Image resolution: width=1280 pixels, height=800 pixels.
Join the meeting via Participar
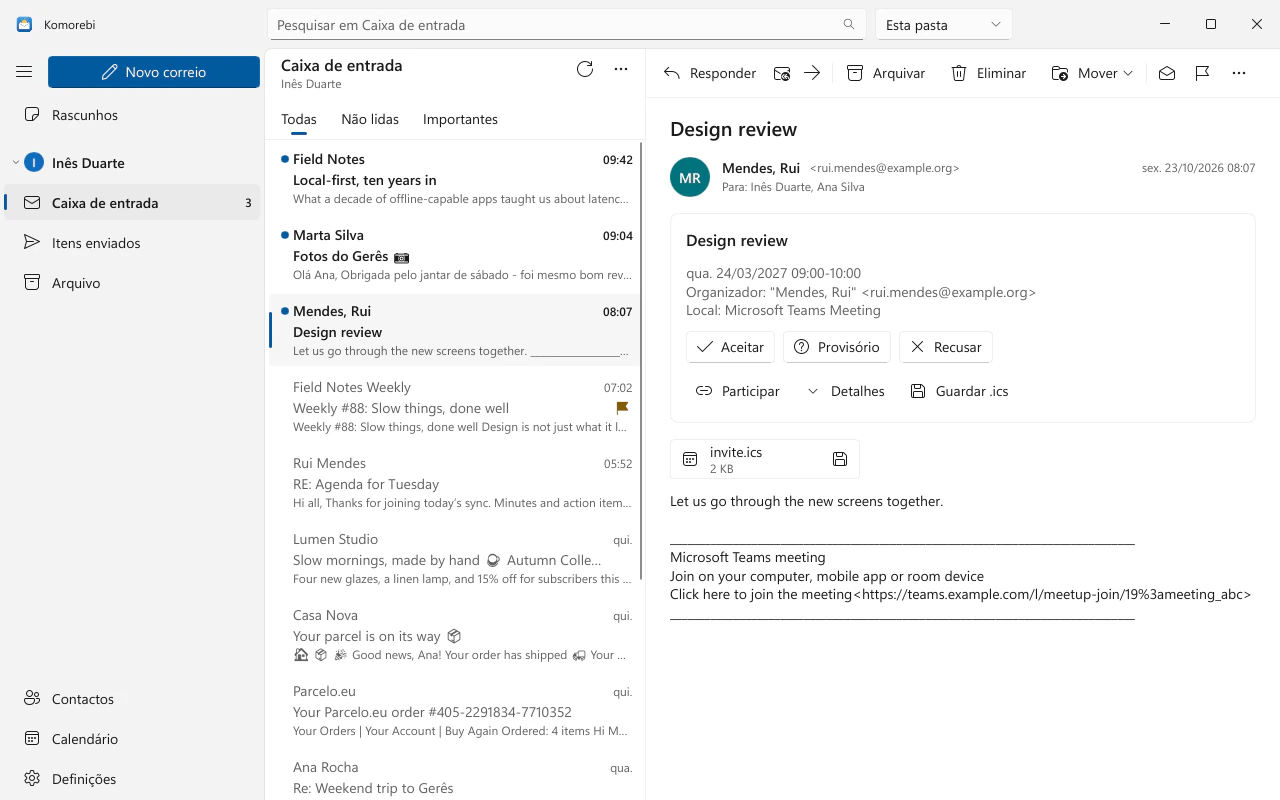(x=738, y=391)
